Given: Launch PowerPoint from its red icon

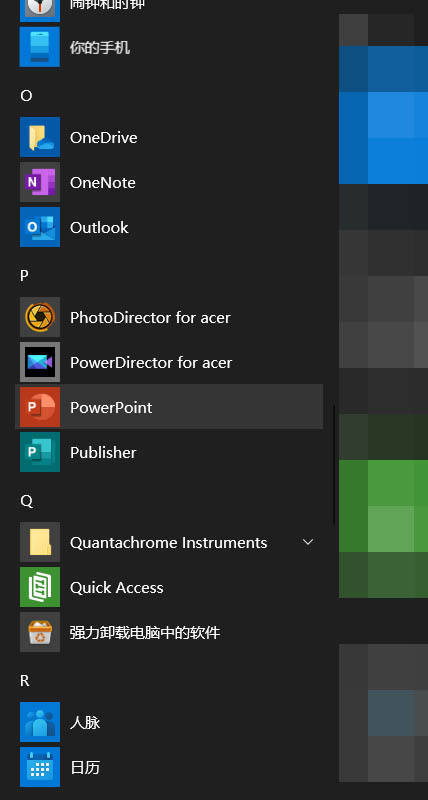Looking at the screenshot, I should click(x=40, y=407).
